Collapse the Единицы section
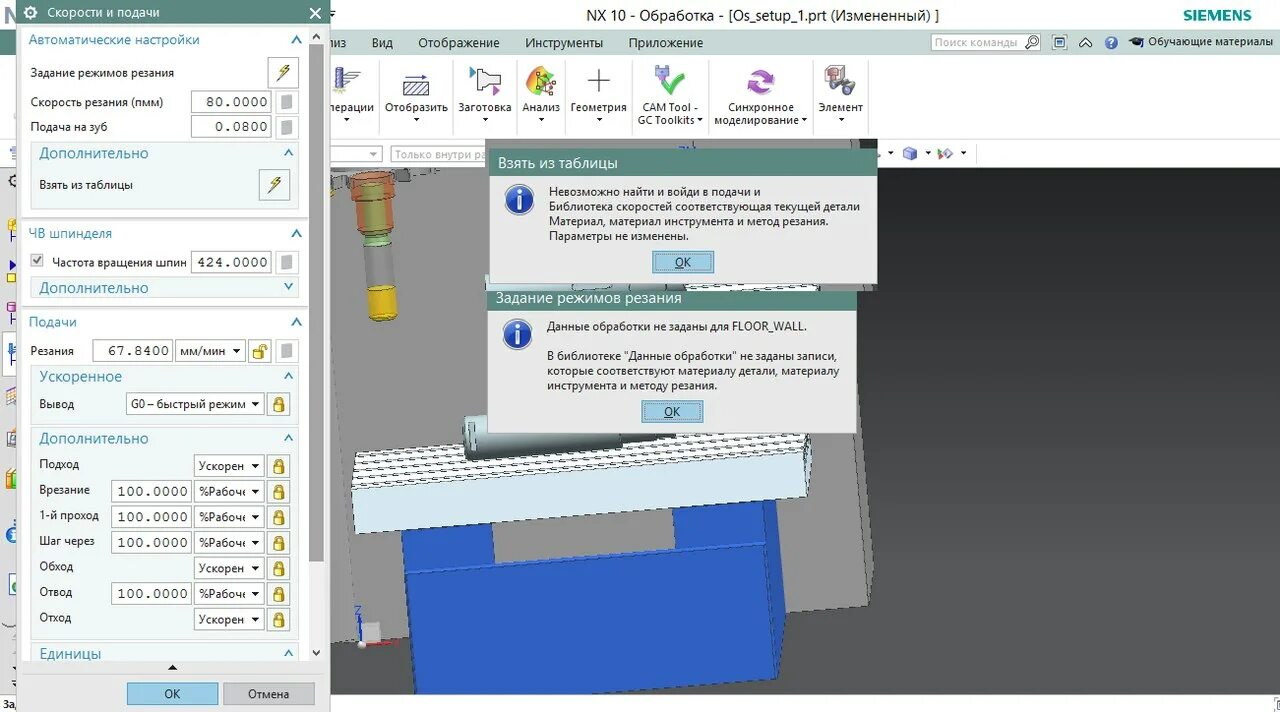Screen dimensions: 1280x712 point(289,653)
